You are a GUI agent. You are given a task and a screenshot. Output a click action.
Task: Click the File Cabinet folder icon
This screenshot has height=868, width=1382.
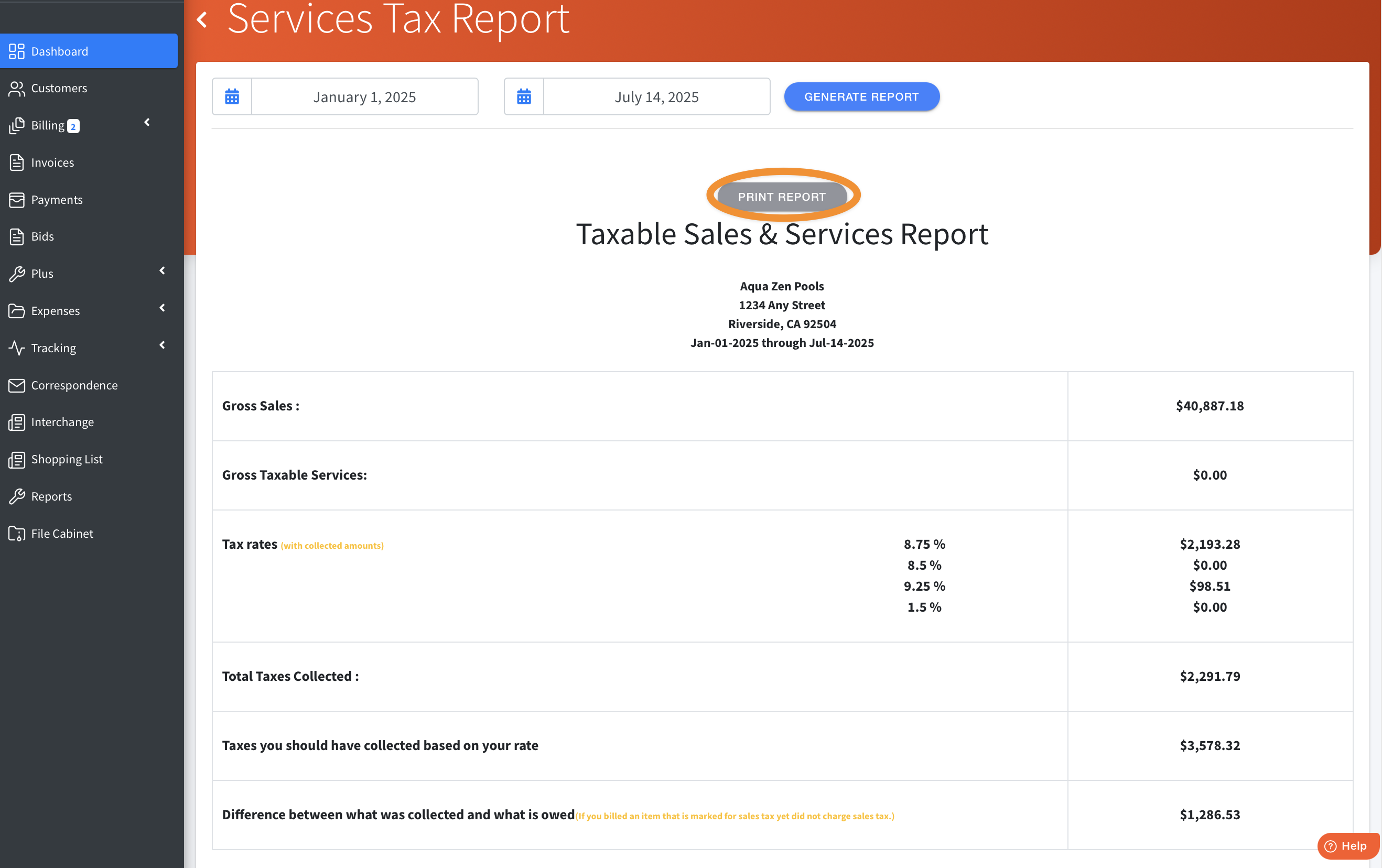point(17,534)
